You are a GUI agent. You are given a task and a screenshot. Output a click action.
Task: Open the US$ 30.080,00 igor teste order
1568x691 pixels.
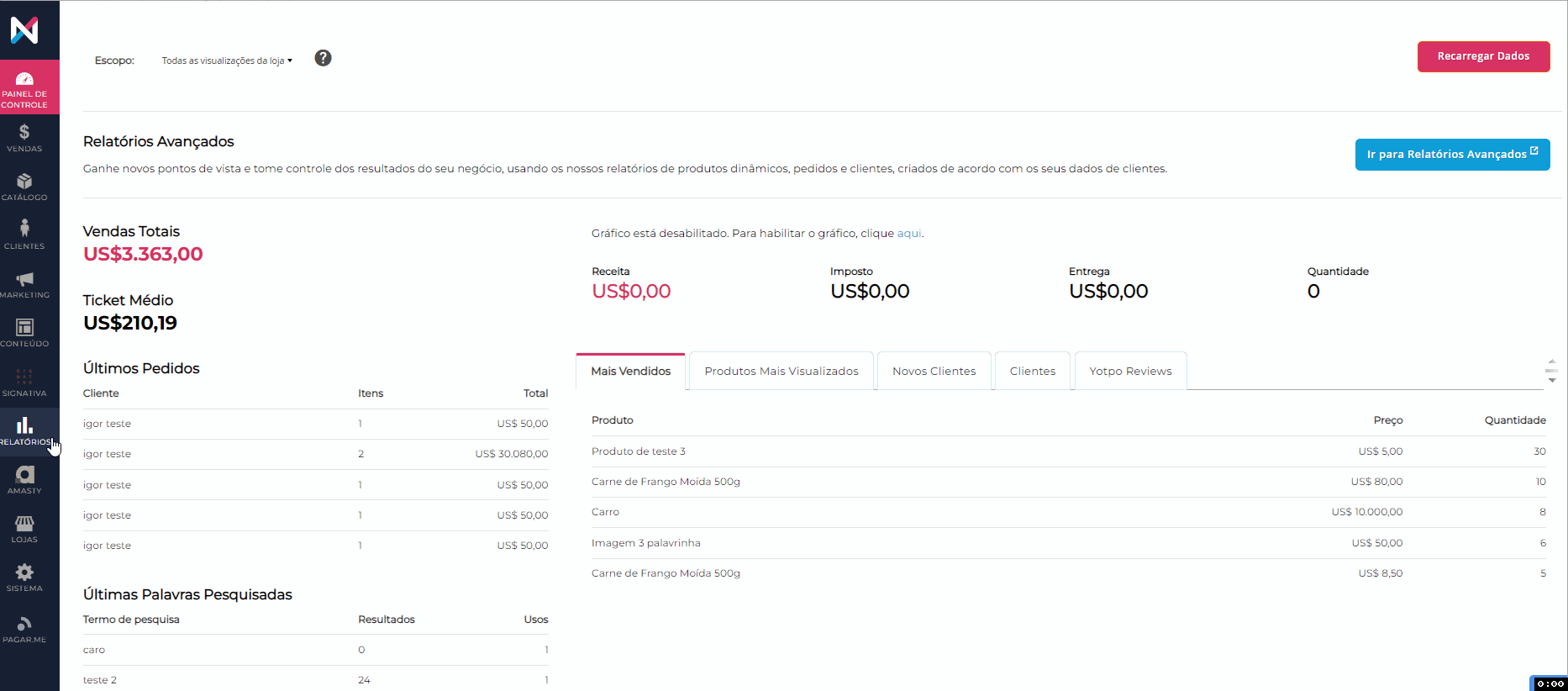[315, 454]
